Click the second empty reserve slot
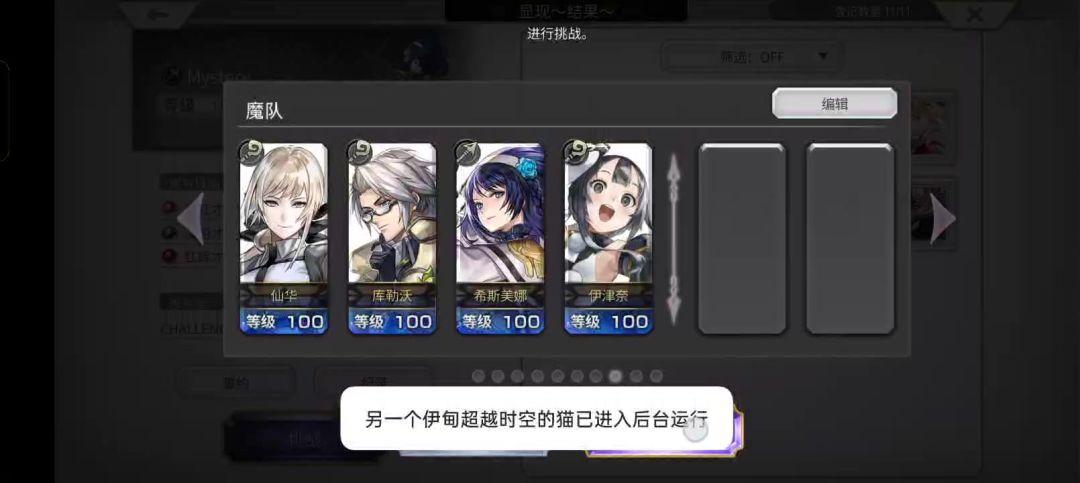This screenshot has width=1080, height=483. (x=851, y=238)
